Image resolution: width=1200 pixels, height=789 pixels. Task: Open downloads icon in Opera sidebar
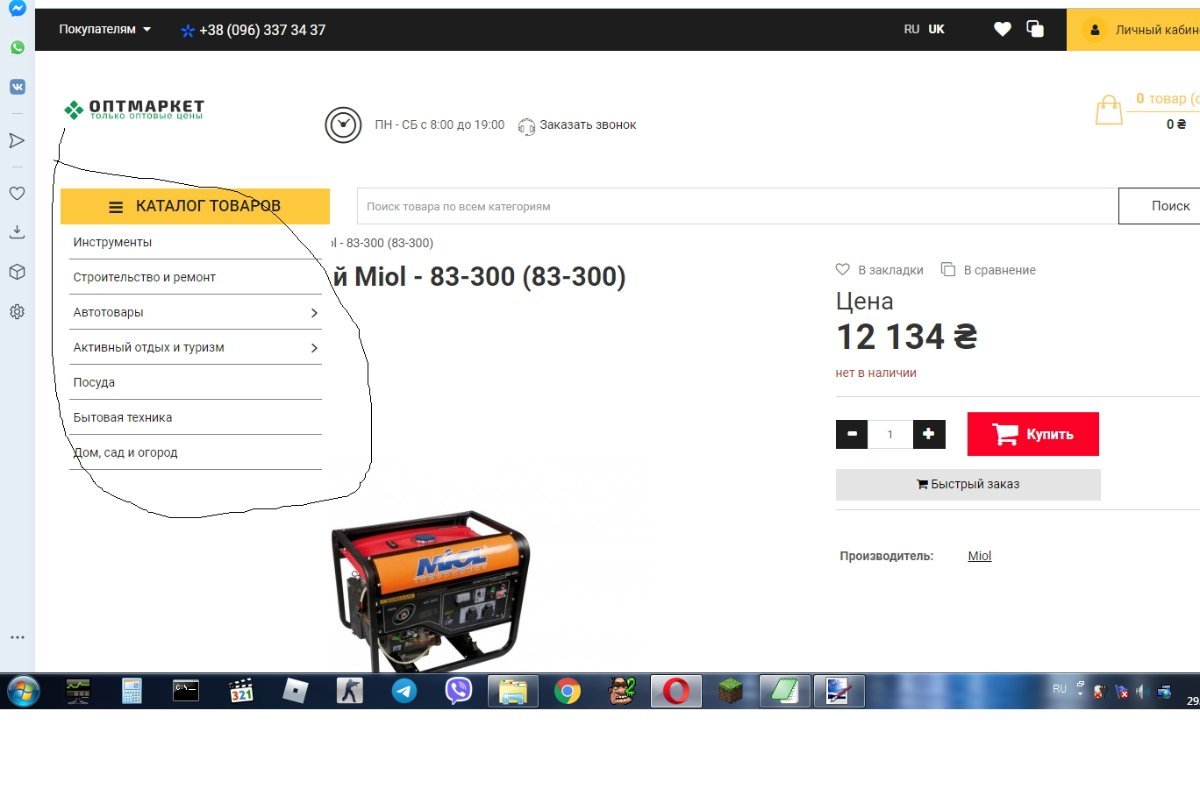(17, 232)
